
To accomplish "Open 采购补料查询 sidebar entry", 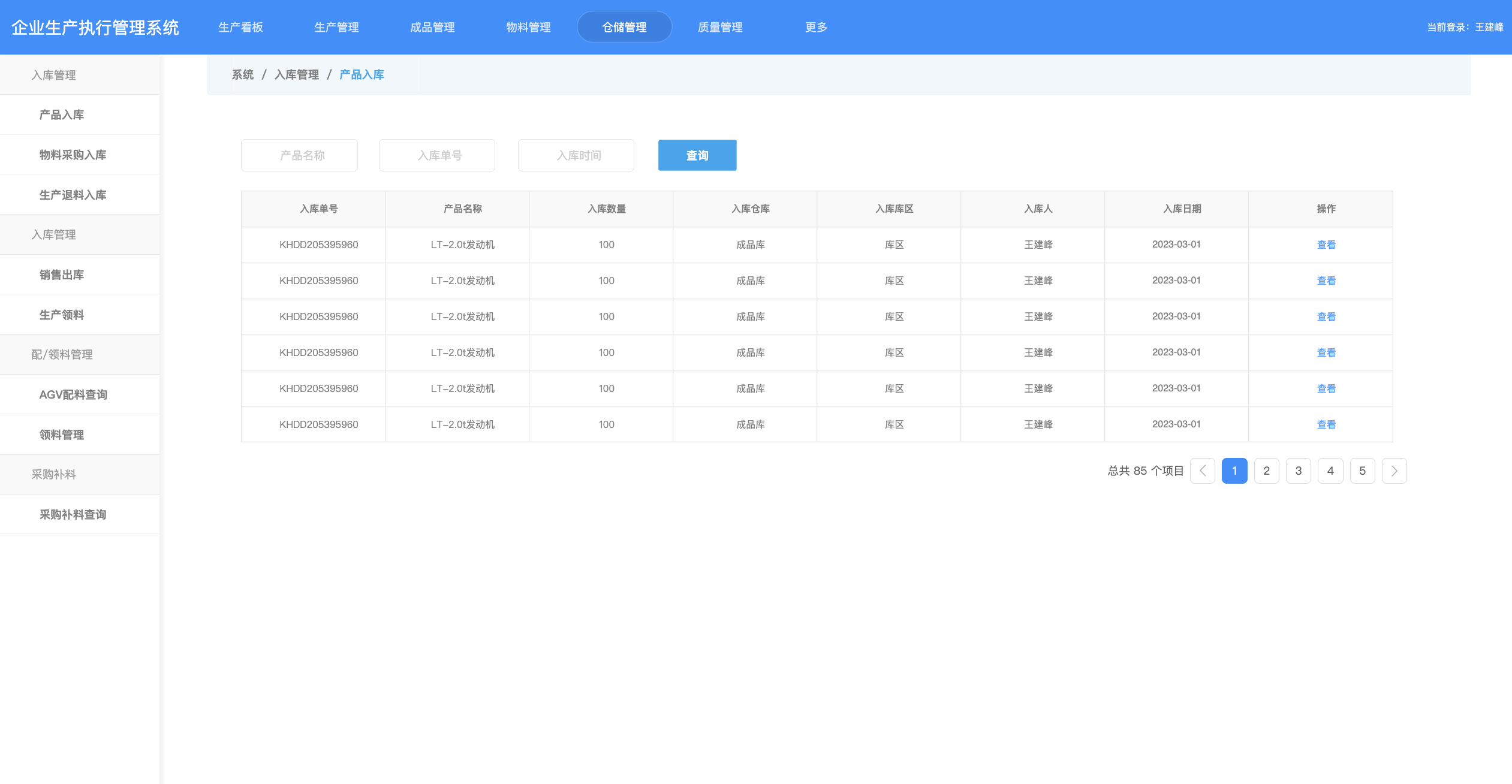I will coord(73,514).
